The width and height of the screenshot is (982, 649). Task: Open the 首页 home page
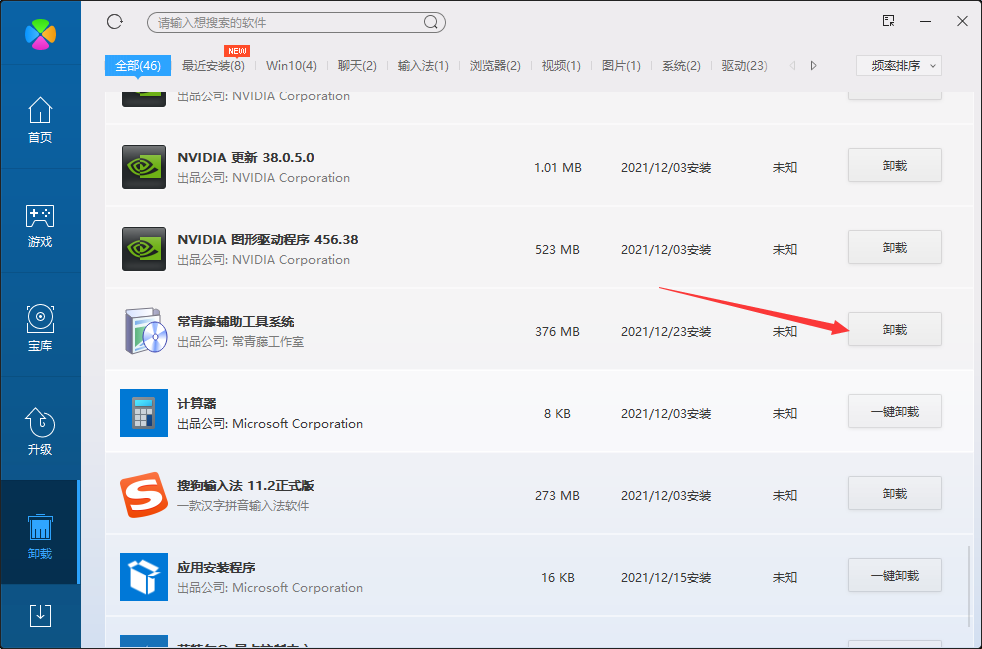click(x=40, y=120)
